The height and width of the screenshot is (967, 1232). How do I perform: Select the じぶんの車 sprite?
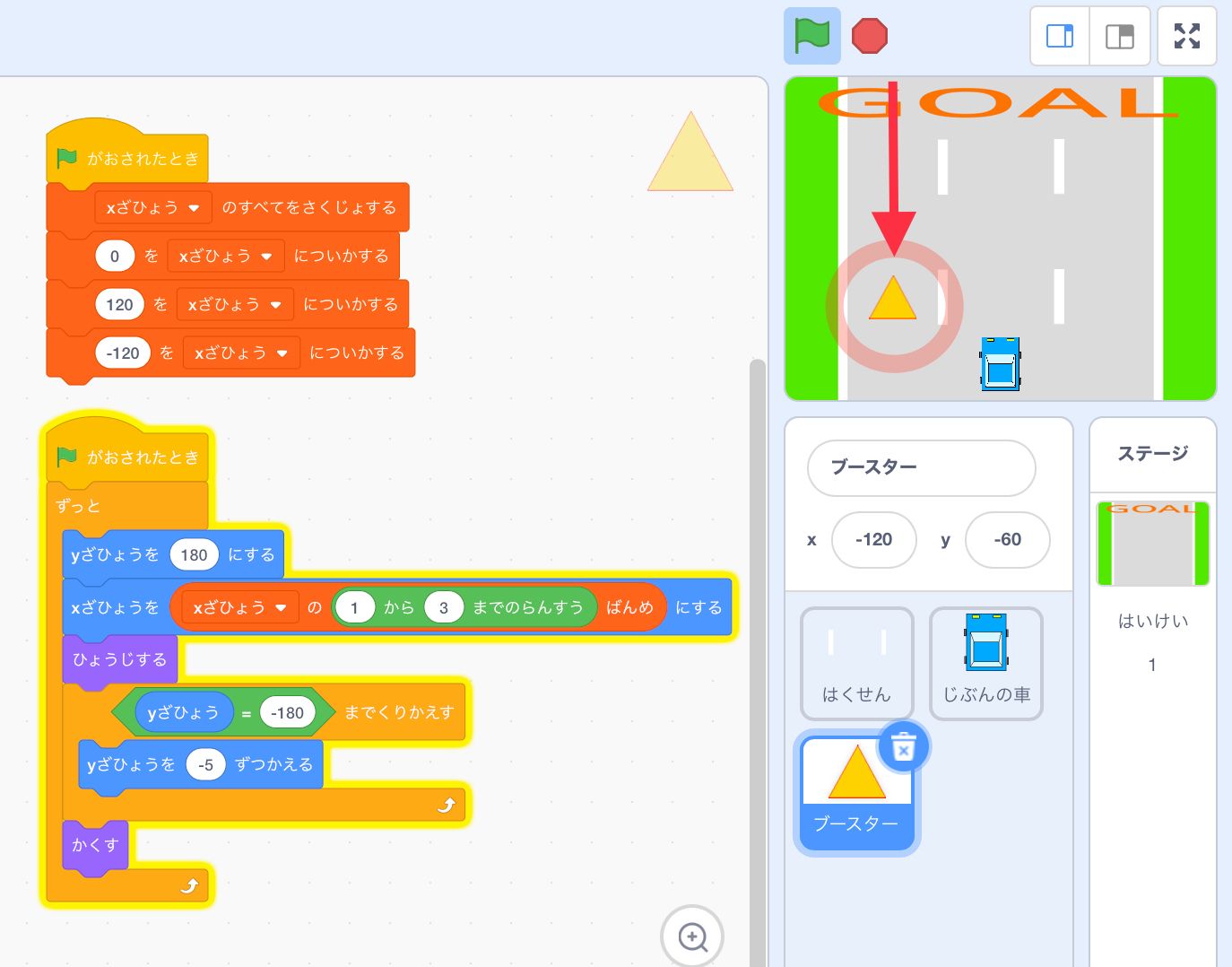click(x=985, y=663)
